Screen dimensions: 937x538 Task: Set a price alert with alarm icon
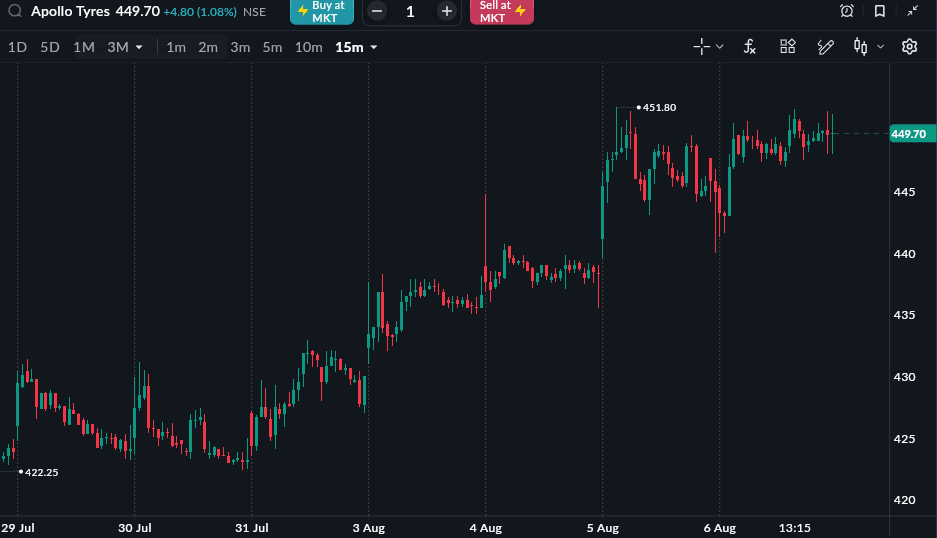point(847,11)
